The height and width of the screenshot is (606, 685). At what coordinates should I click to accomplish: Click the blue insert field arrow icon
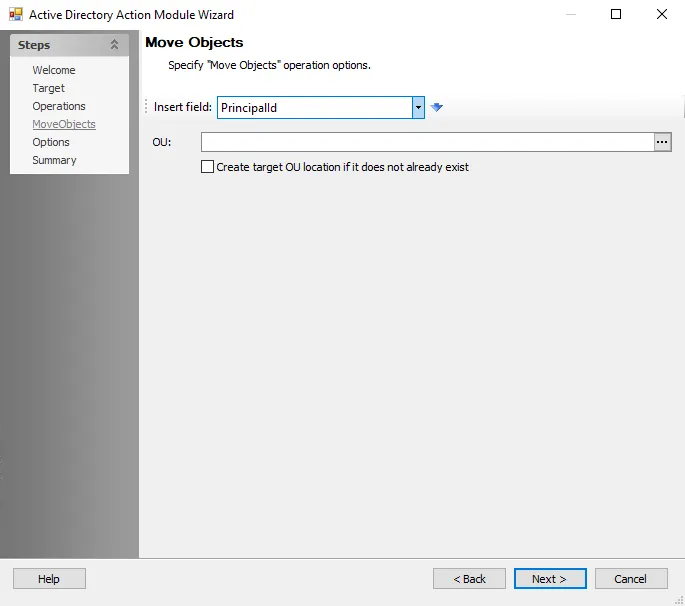tap(436, 107)
